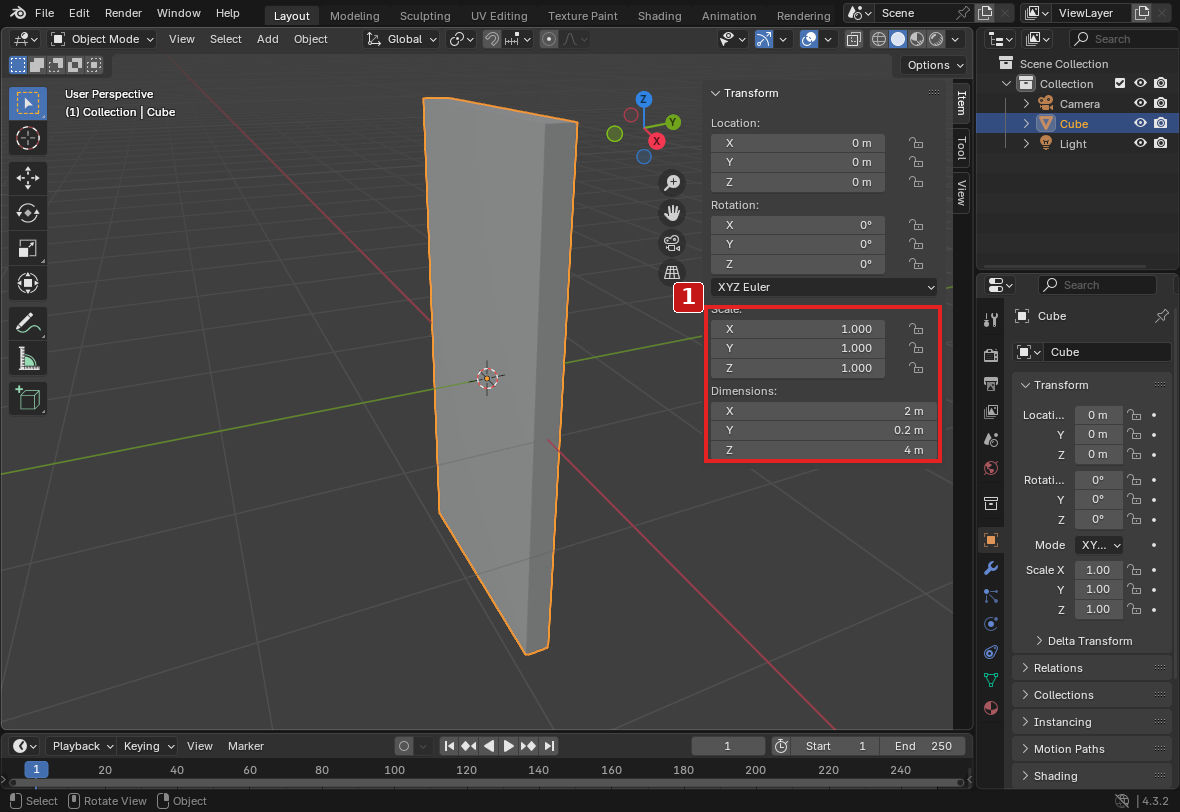The height and width of the screenshot is (812, 1180).
Task: Switch perspective/orthographic grid icon
Action: (x=671, y=272)
